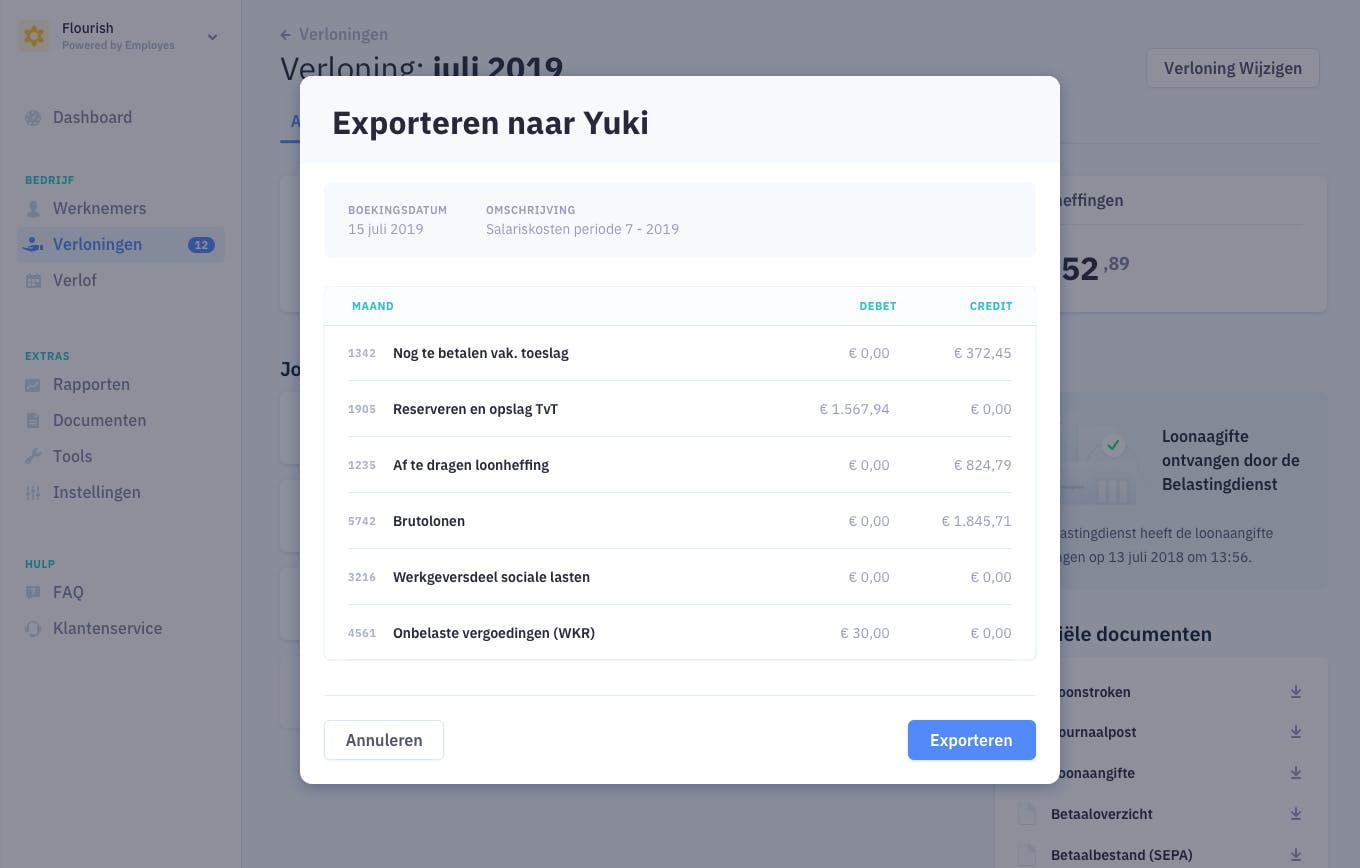The width and height of the screenshot is (1360, 868).
Task: Click the Betaalbestand (SEPA) document file icon
Action: tap(1026, 856)
